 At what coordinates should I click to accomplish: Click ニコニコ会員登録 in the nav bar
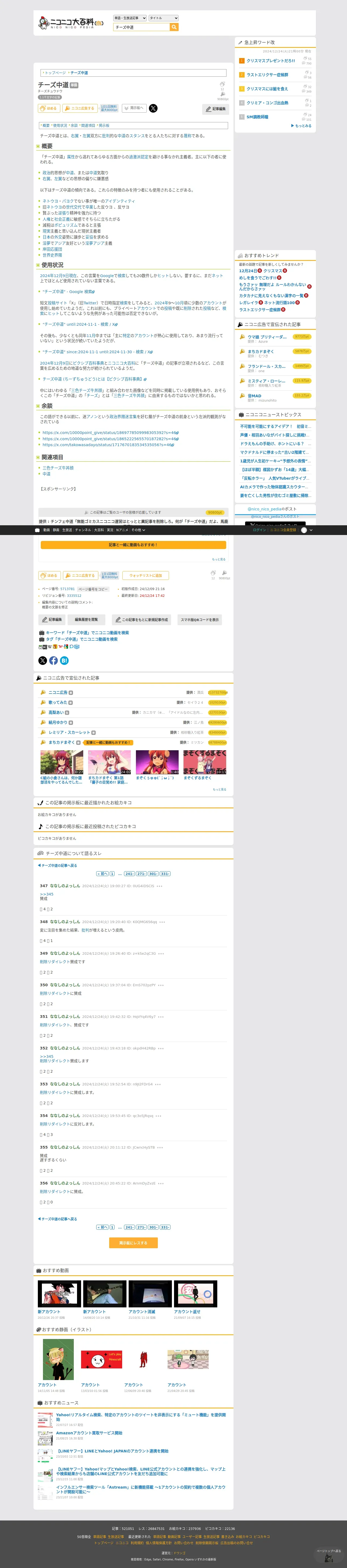(x=283, y=530)
